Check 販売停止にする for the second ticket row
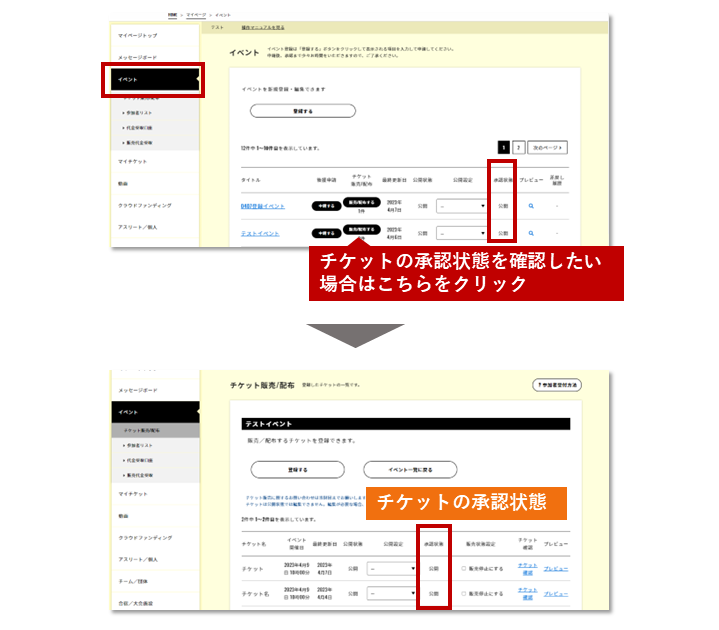719x630 pixels. pyautogui.click(x=464, y=593)
